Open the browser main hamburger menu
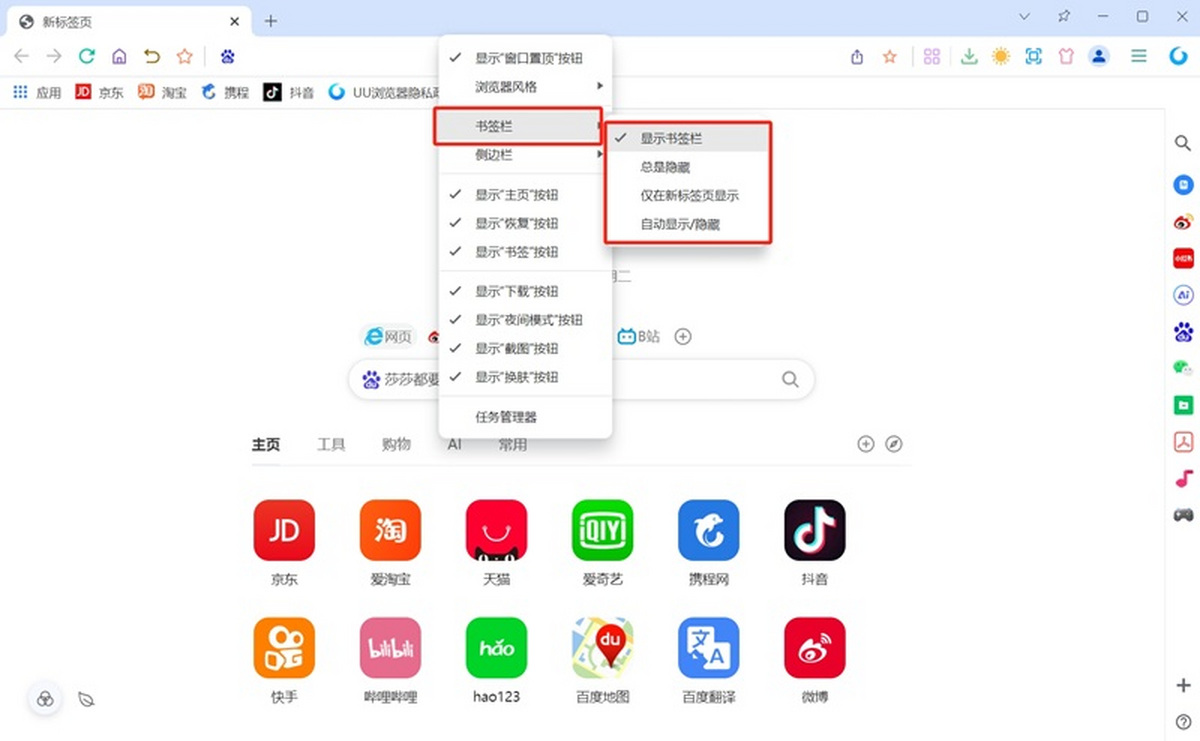Image resolution: width=1200 pixels, height=741 pixels. click(x=1139, y=57)
